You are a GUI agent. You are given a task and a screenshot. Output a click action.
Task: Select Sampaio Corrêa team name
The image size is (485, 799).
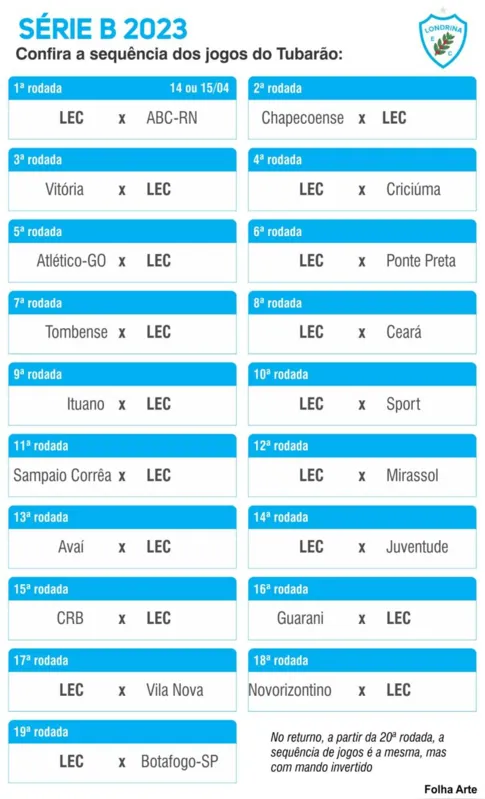62,475
